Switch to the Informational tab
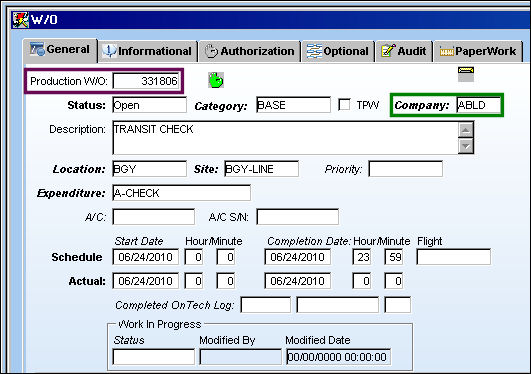The width and height of the screenshot is (531, 374). (x=147, y=51)
